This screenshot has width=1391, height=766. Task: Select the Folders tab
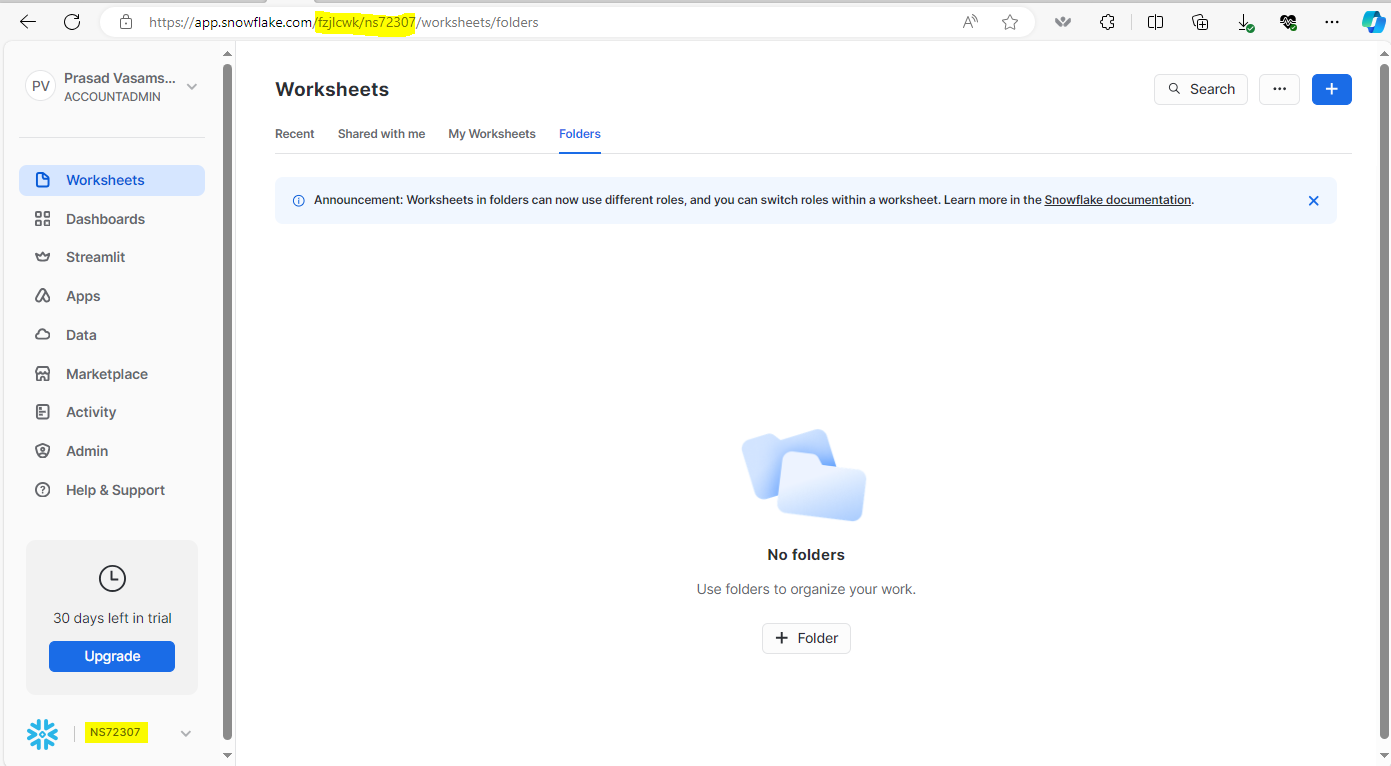(580, 134)
